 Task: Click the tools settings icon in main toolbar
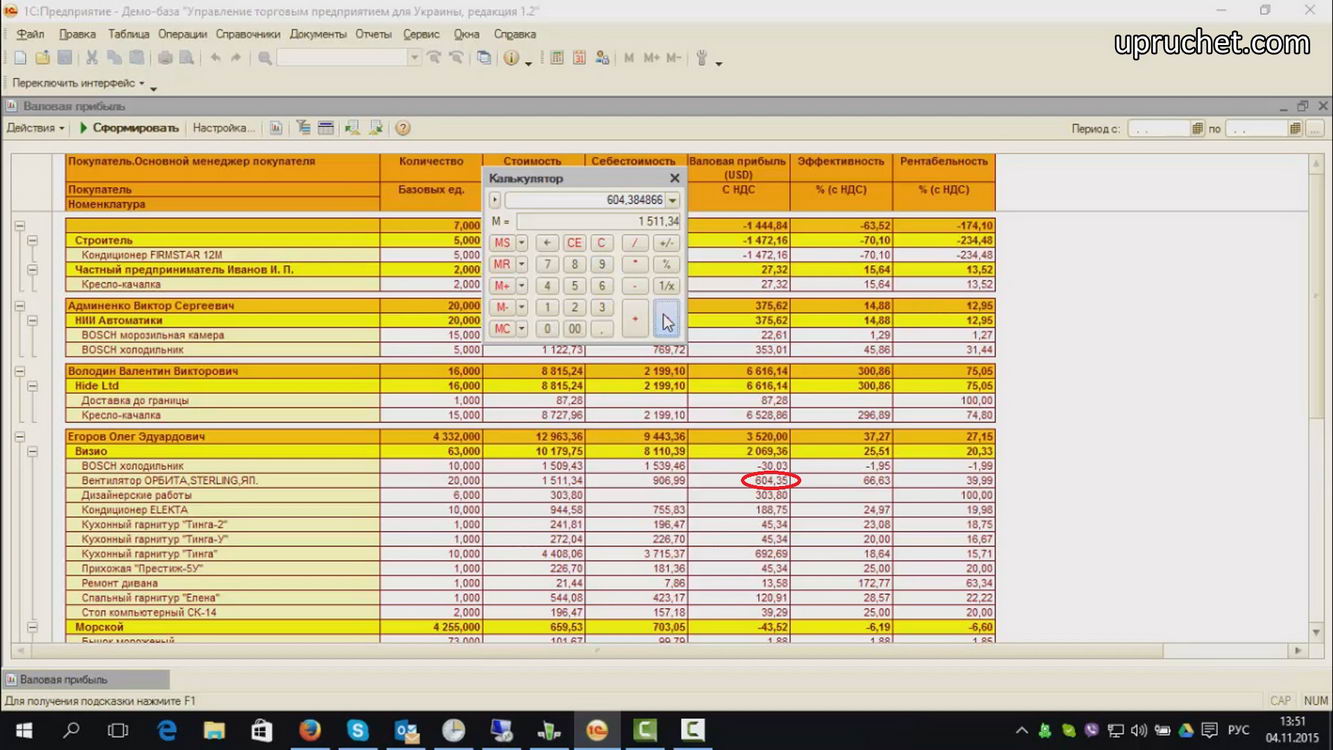702,59
